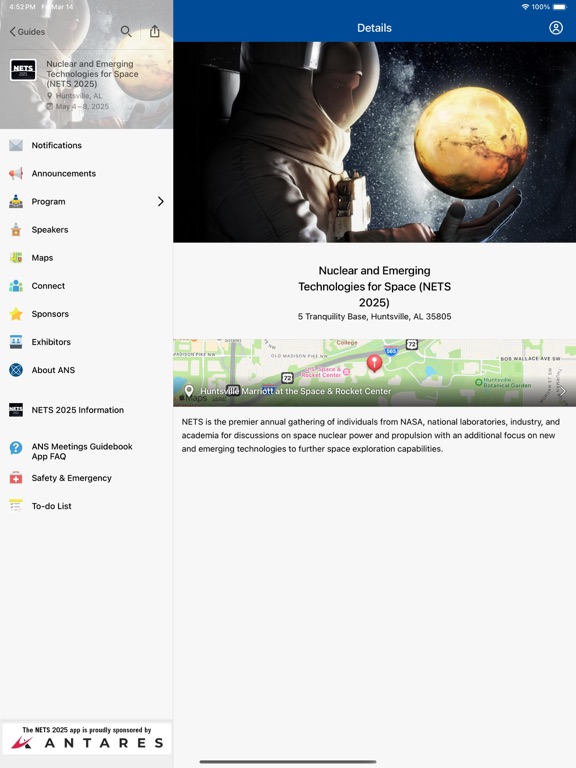Tap the NETS description paragraph
This screenshot has height=768, width=576.
[x=371, y=435]
